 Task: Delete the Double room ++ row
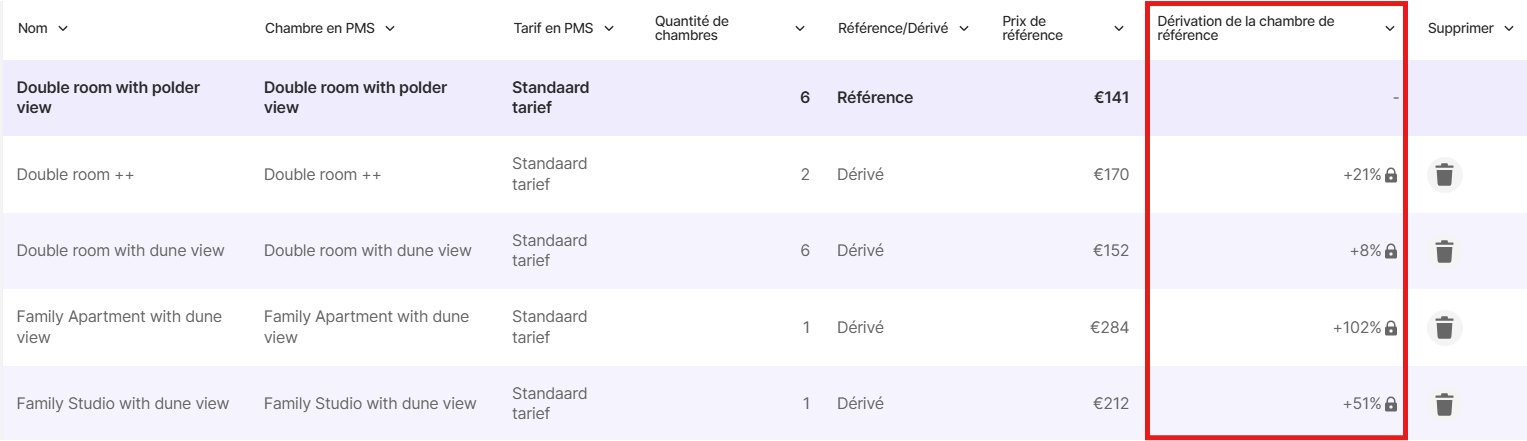[x=1443, y=175]
